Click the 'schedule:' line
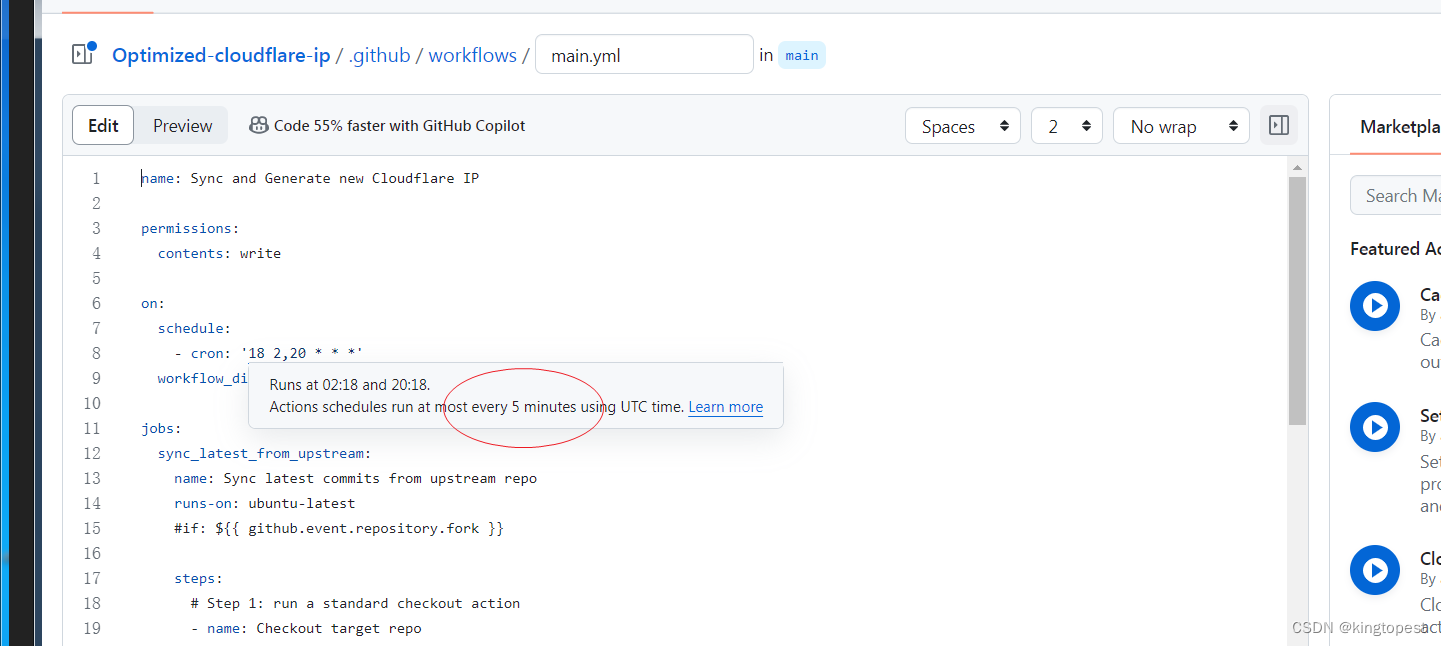This screenshot has width=1441, height=646. tap(194, 328)
